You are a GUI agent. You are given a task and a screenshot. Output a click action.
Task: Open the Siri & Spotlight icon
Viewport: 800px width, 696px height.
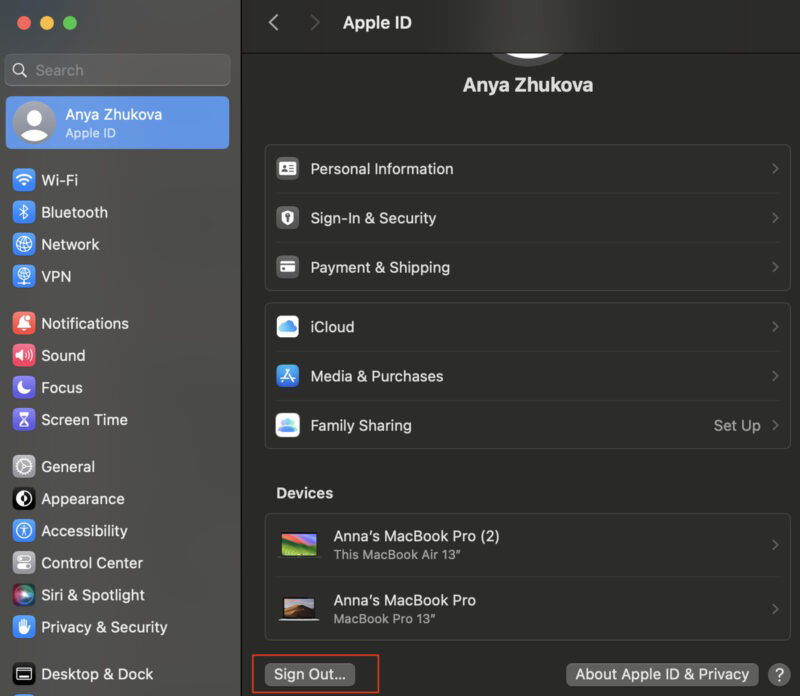(24, 595)
